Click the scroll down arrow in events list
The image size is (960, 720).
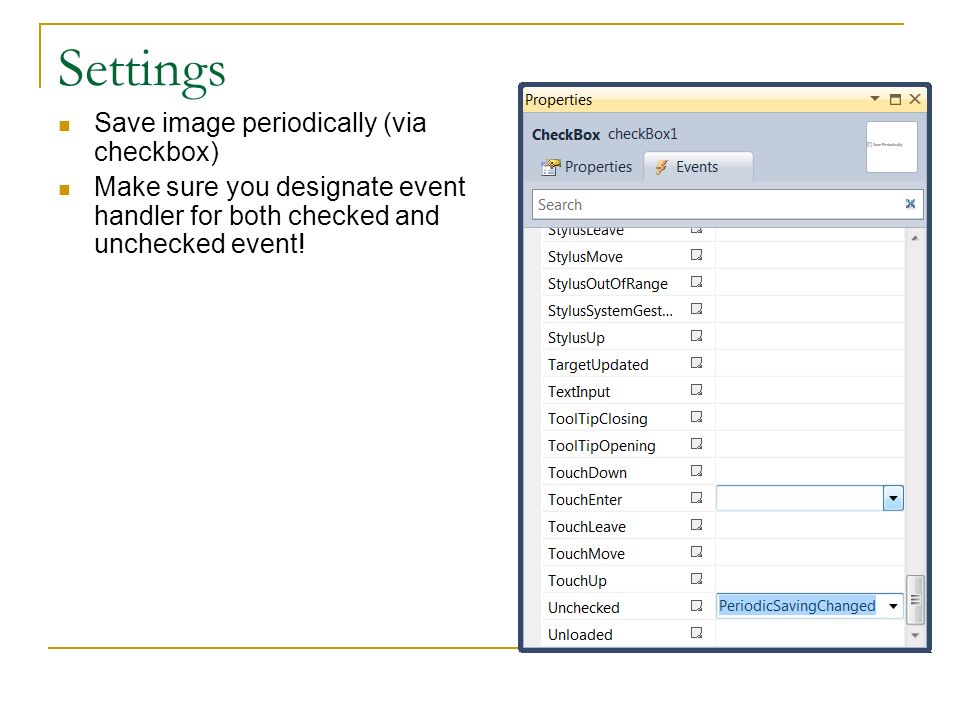[915, 636]
